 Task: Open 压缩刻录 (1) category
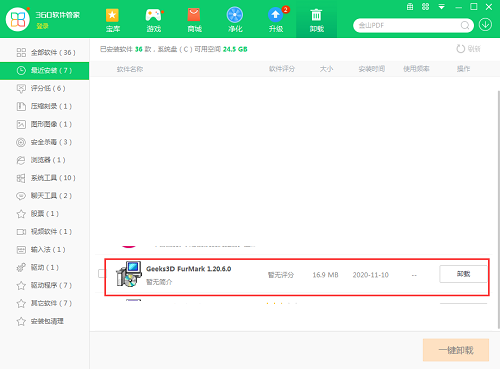(x=45, y=106)
